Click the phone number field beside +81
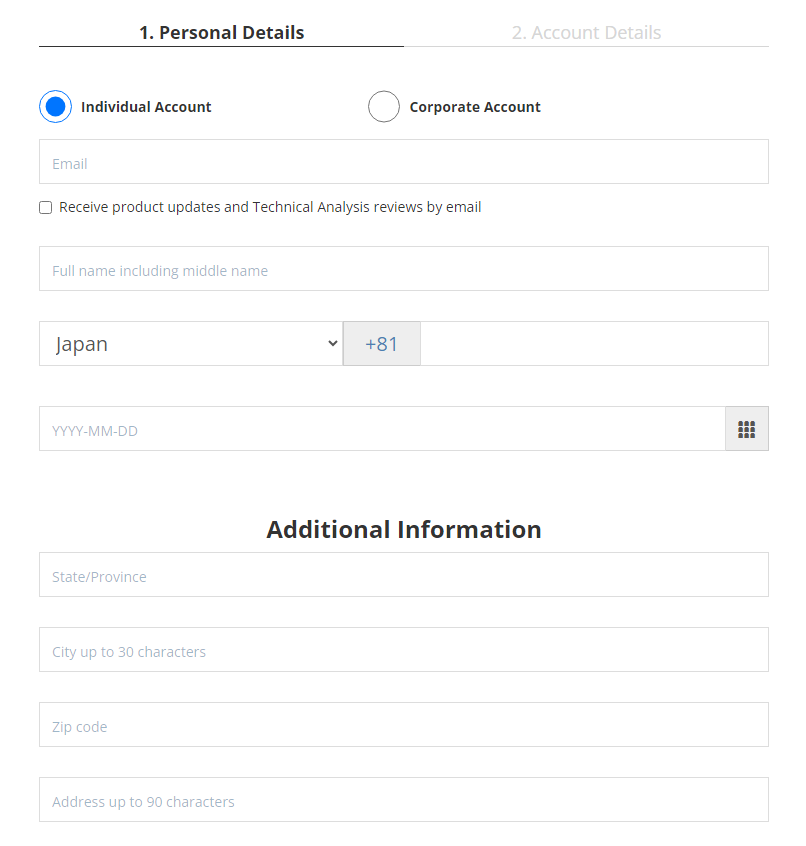The image size is (806, 846). pyautogui.click(x=594, y=344)
